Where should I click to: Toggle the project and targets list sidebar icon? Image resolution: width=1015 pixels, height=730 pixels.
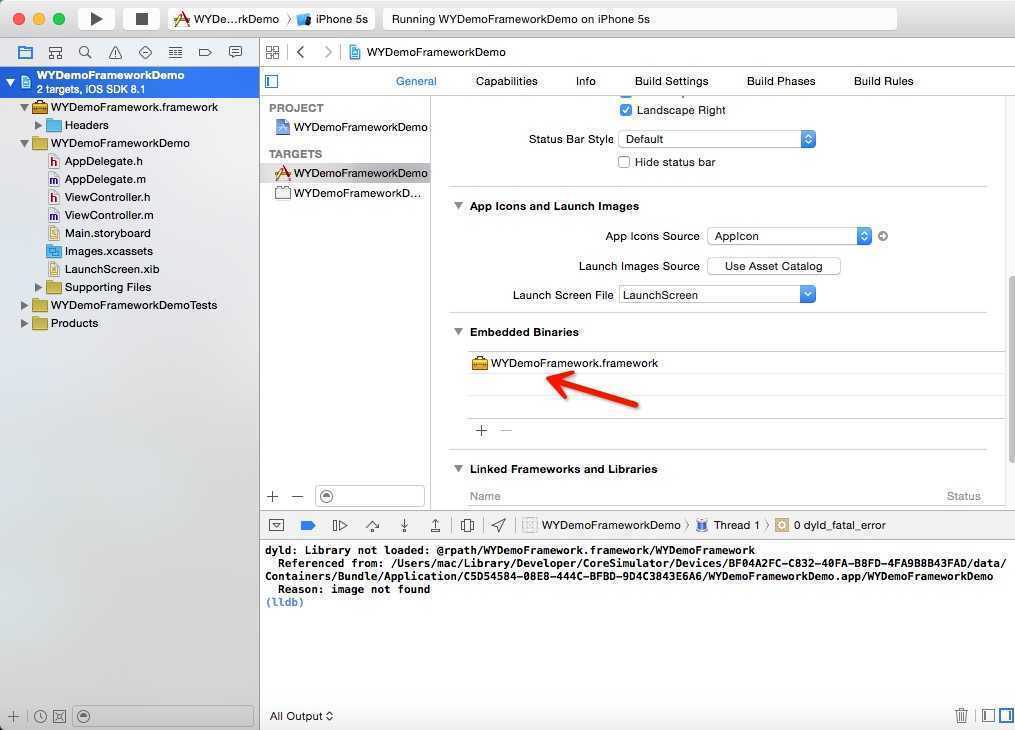pos(272,82)
